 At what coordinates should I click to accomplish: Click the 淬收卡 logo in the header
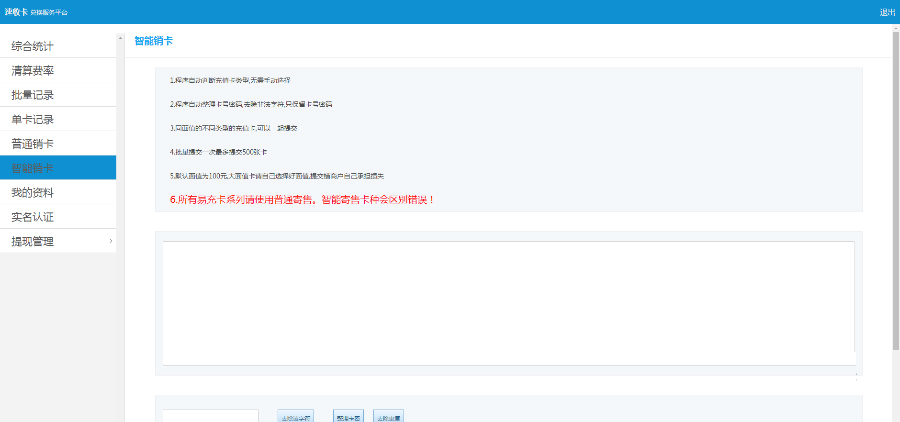[x=15, y=12]
